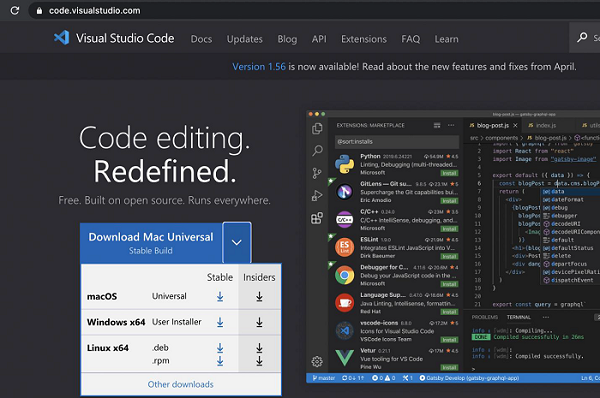Download Linux .rpm Insiders package arrow
This screenshot has width=600, height=398.
259,360
